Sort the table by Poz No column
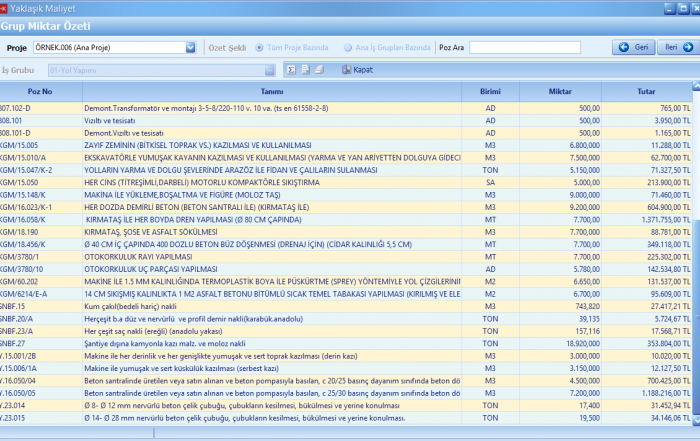This screenshot has width=700, height=441. (40, 91)
